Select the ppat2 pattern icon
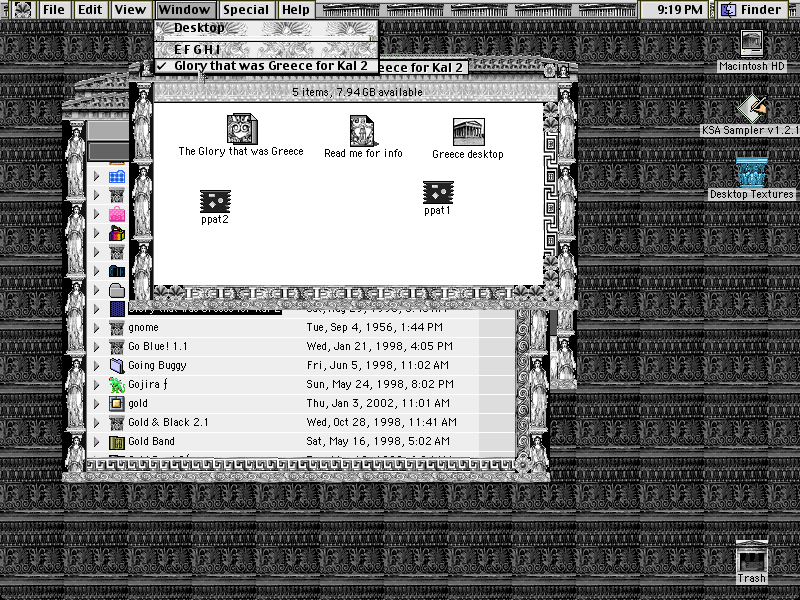800x600 pixels. click(215, 202)
